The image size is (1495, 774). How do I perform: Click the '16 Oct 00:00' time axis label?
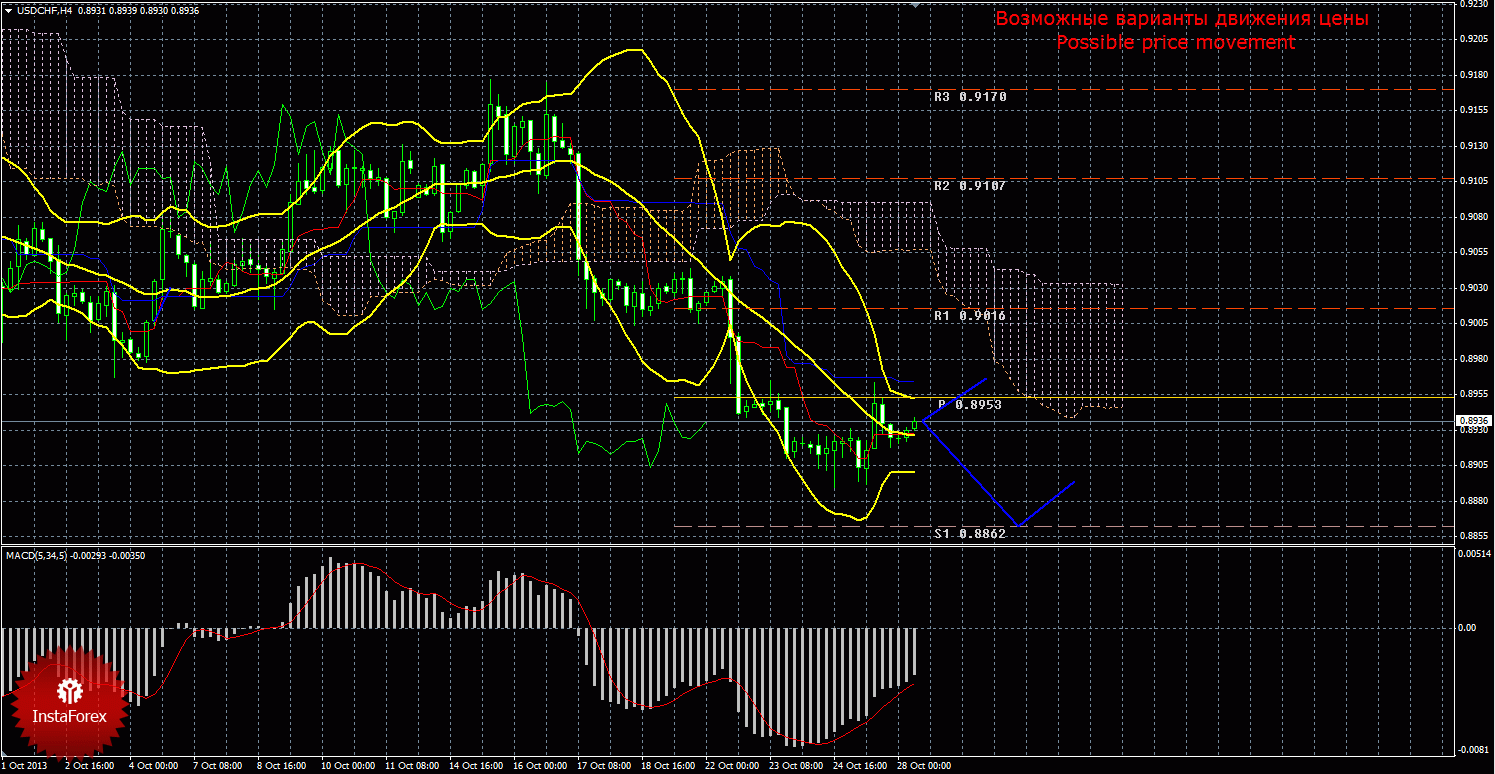(540, 766)
